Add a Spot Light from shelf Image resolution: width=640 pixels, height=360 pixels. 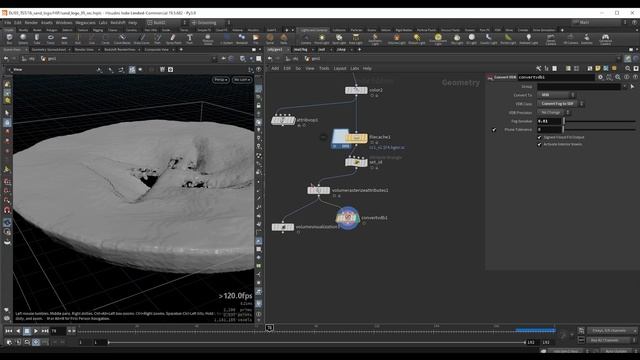coord(339,38)
